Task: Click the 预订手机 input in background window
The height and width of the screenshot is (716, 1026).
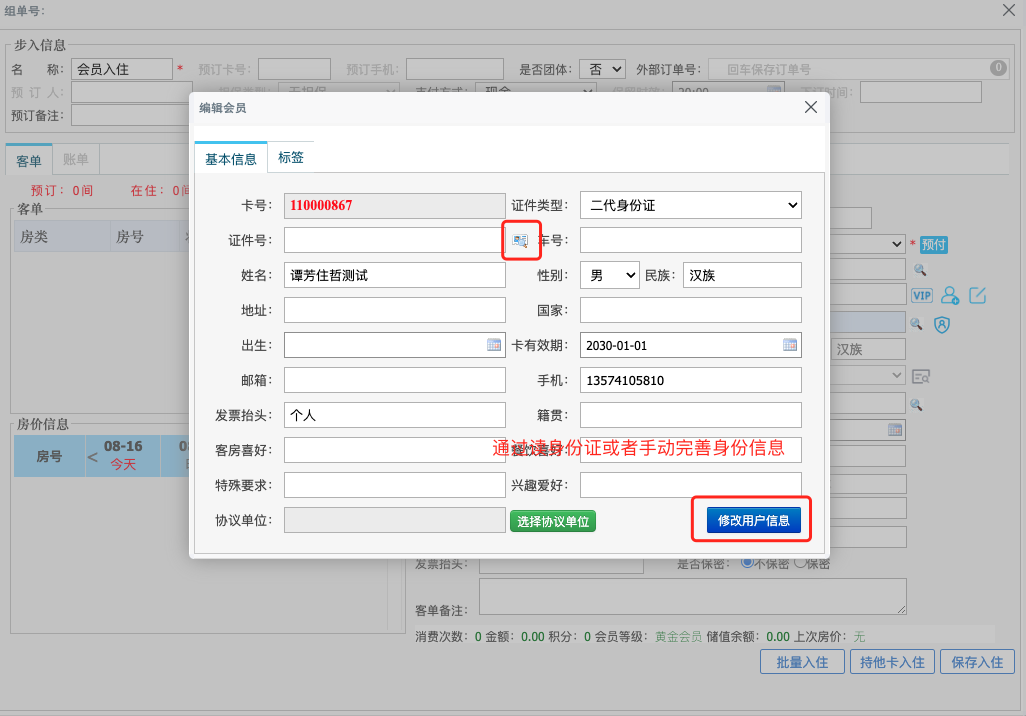Action: pos(455,69)
